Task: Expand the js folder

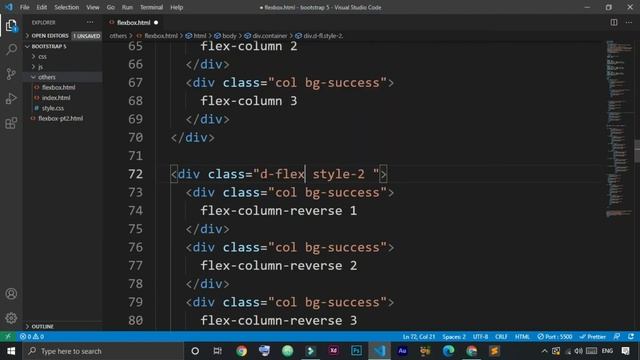Action: point(40,67)
